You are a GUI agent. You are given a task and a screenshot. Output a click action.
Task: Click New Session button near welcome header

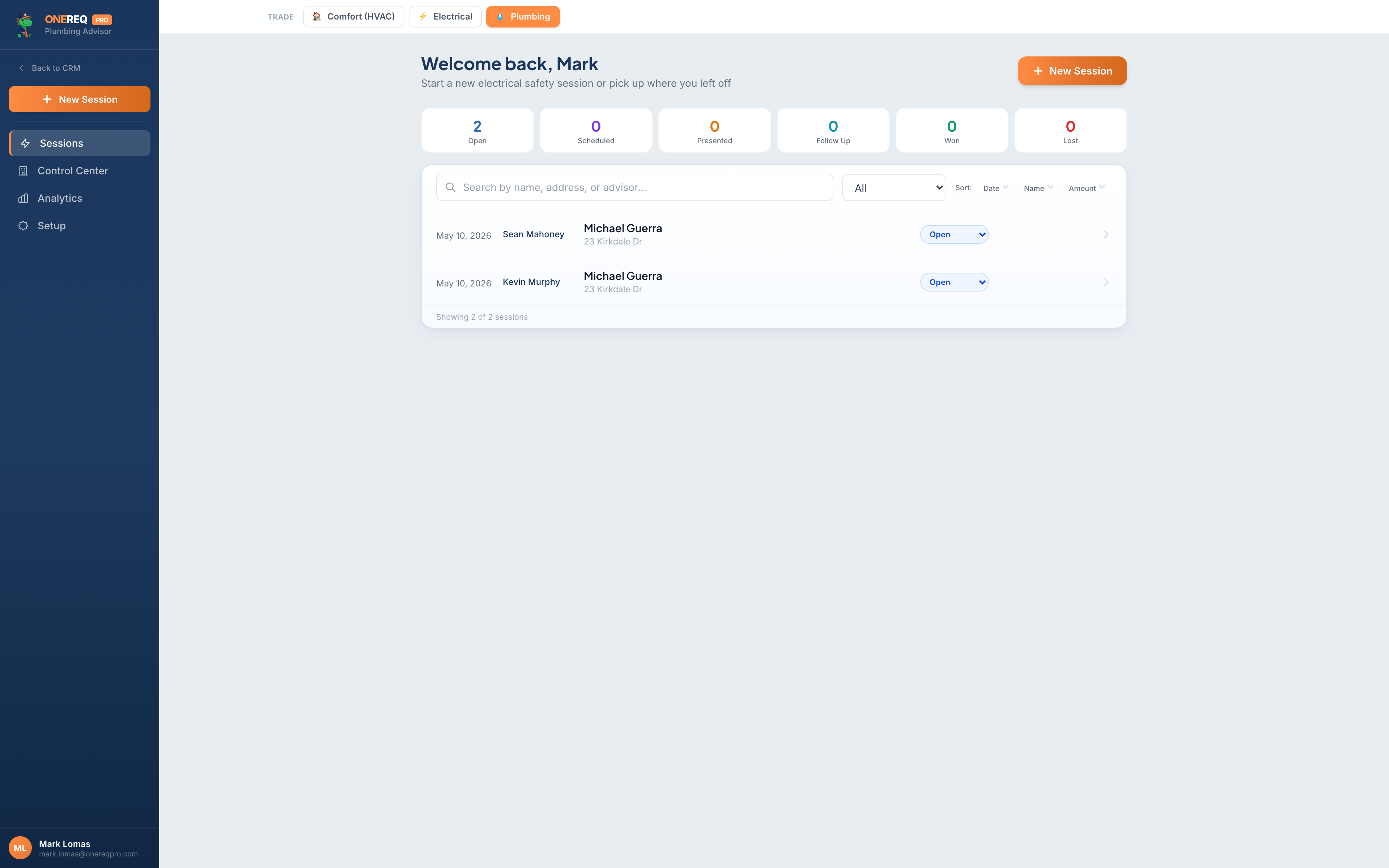pos(1072,71)
